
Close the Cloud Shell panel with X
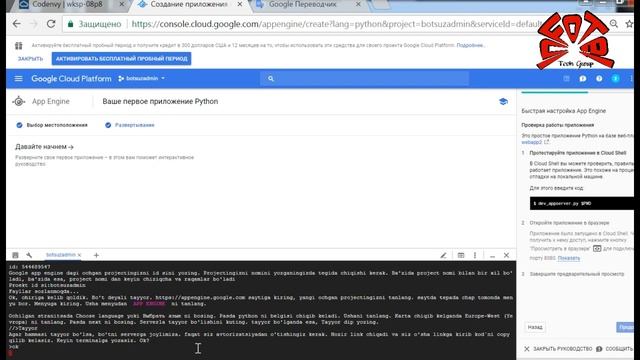pos(506,255)
